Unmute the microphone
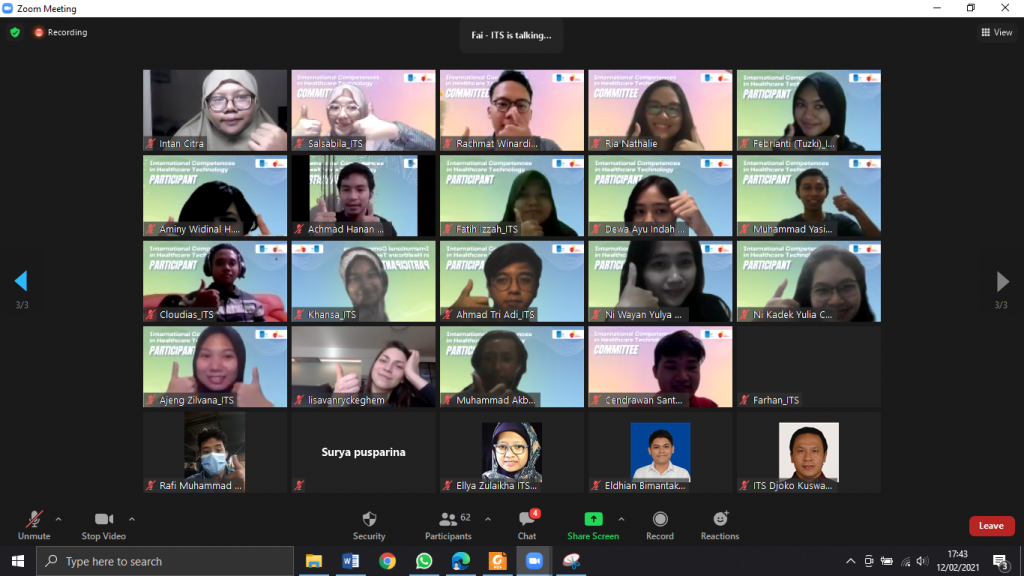This screenshot has width=1024, height=576. [34, 524]
